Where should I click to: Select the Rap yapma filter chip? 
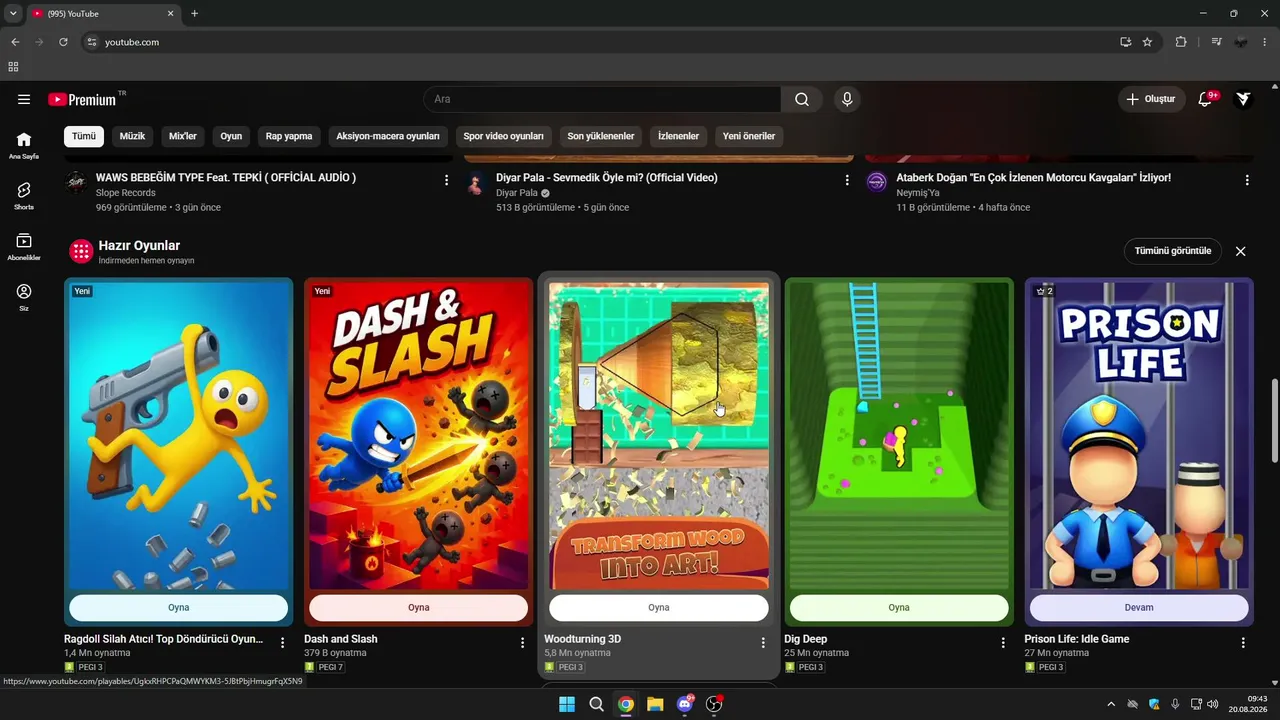coord(289,136)
